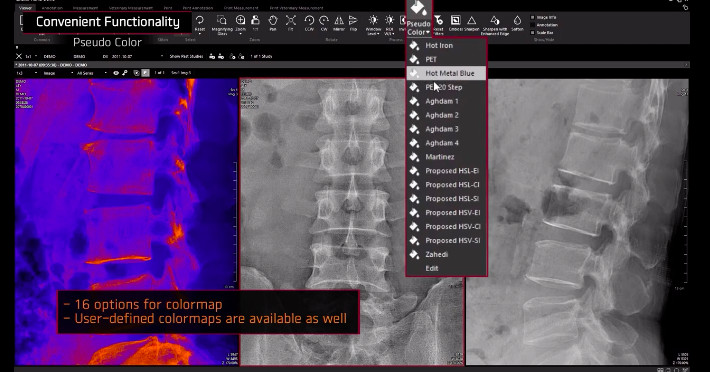Select PET 20 Step colormap
710x372 pixels.
[x=446, y=87]
